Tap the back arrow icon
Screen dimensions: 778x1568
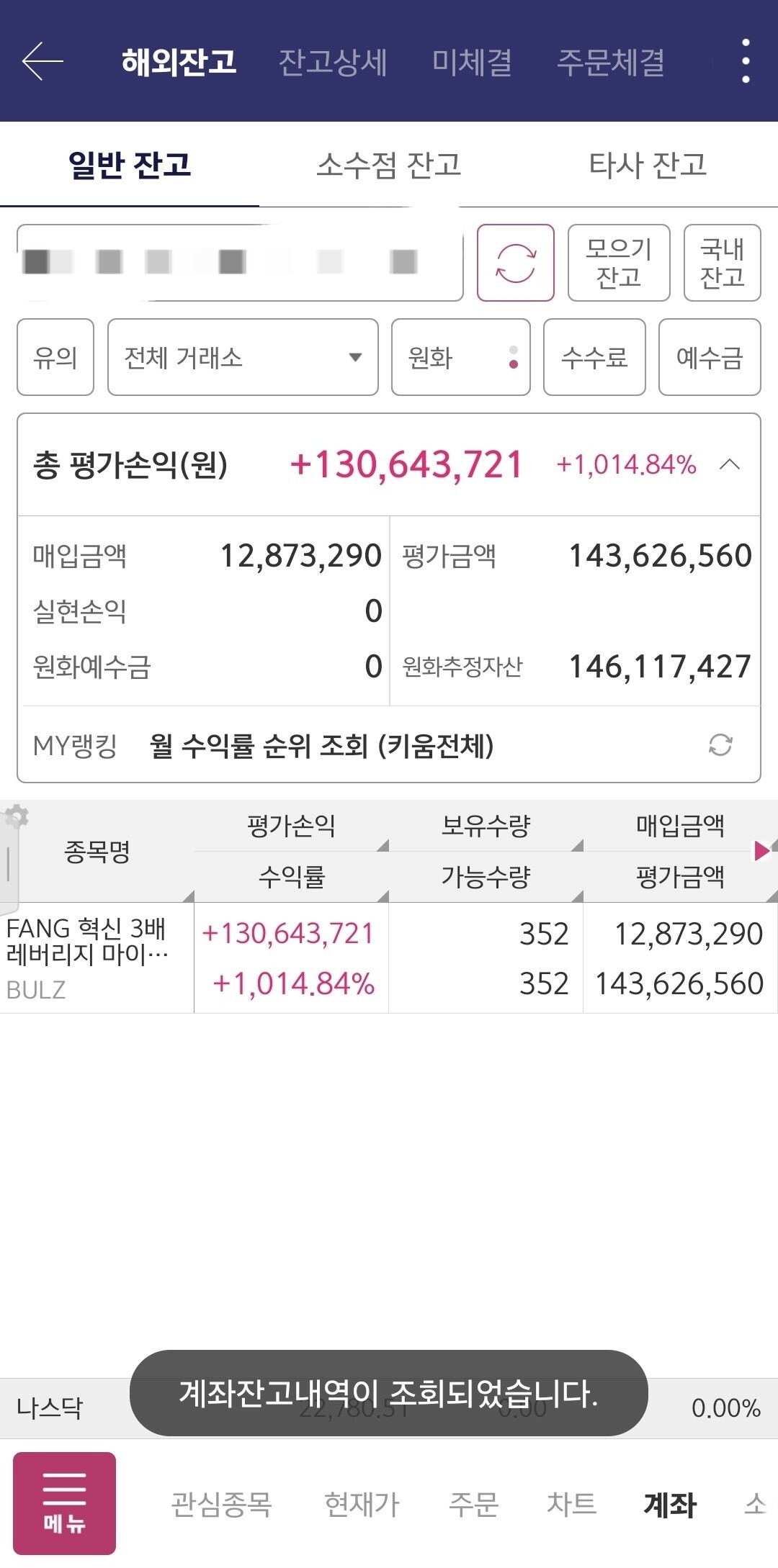(43, 62)
